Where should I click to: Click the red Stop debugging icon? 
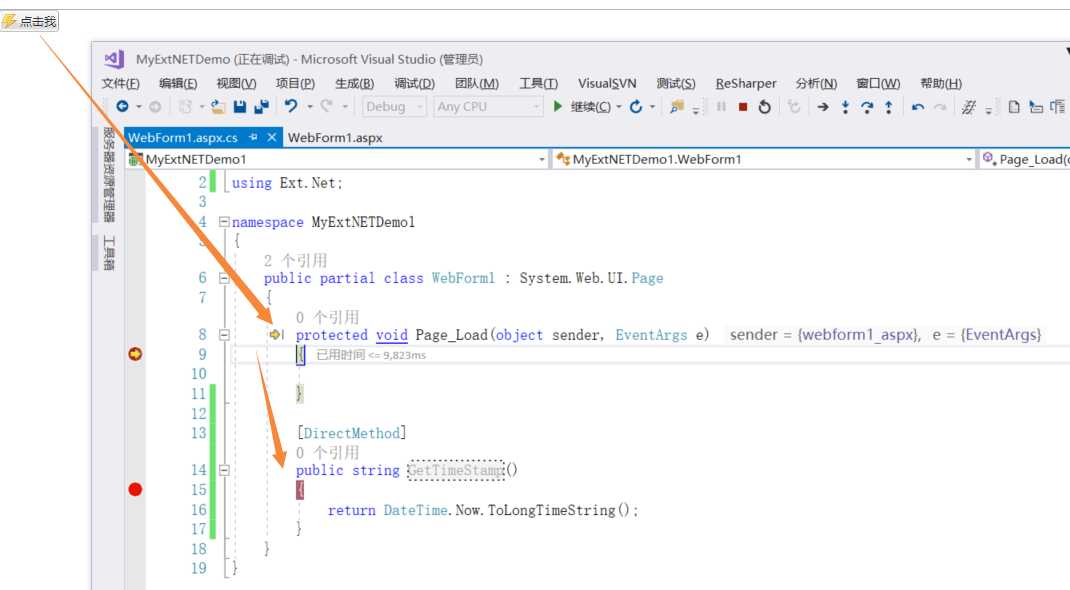743,106
